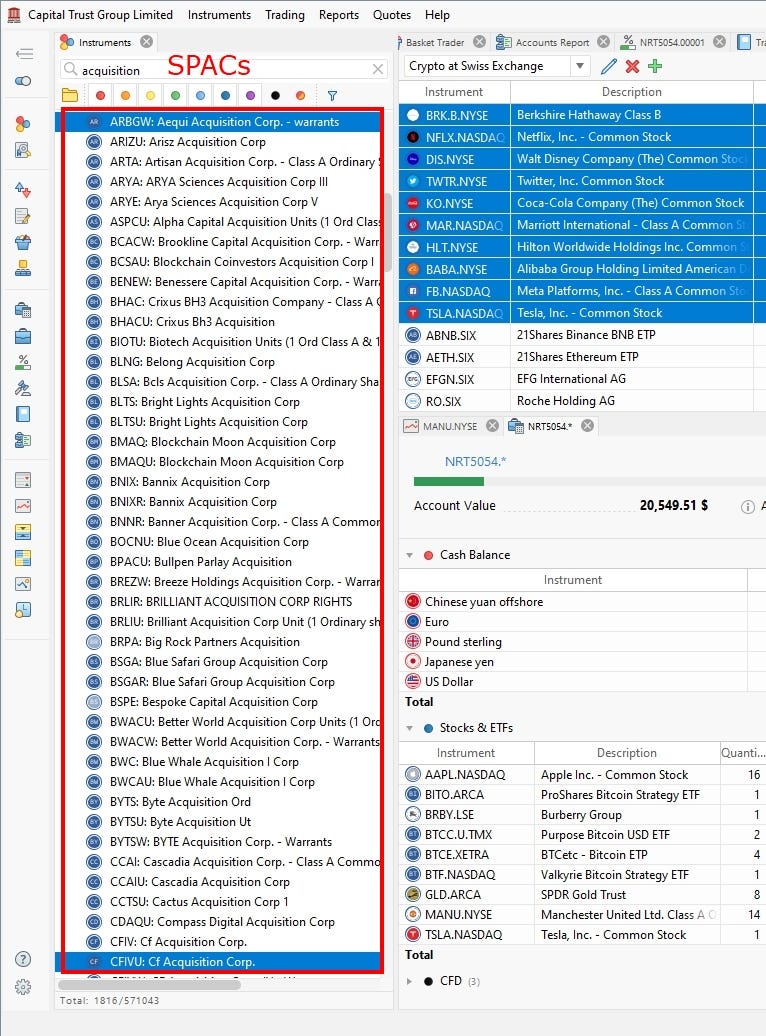Screen dimensions: 766x1036
Task: Open the Instruments panel from the sidebar colored-circles icon
Action: (x=23, y=124)
